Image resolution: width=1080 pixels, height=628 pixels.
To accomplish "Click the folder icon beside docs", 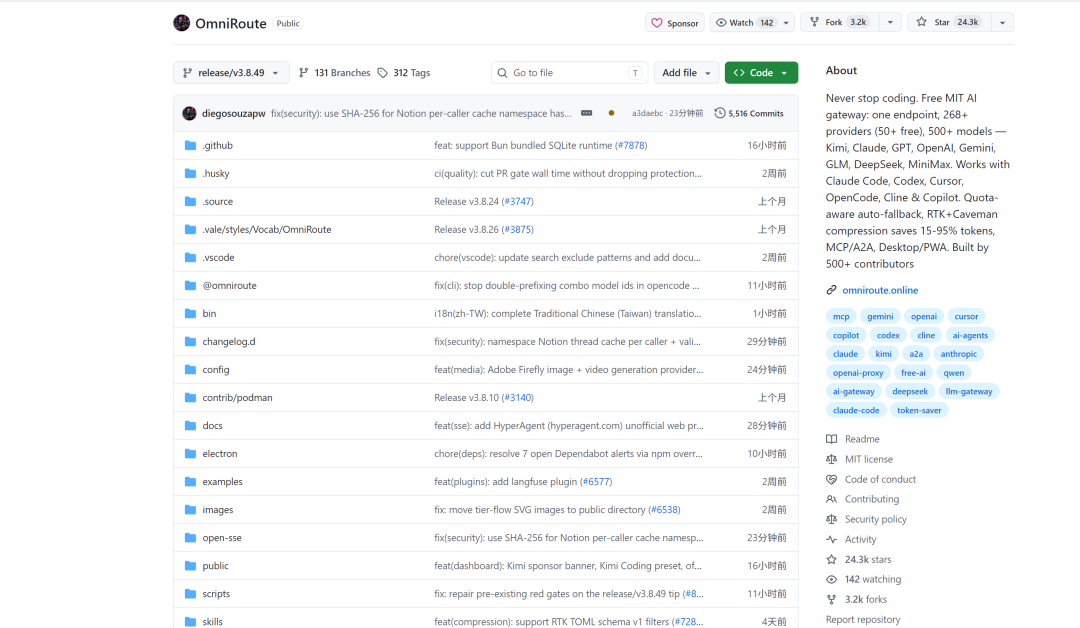I will [x=190, y=426].
